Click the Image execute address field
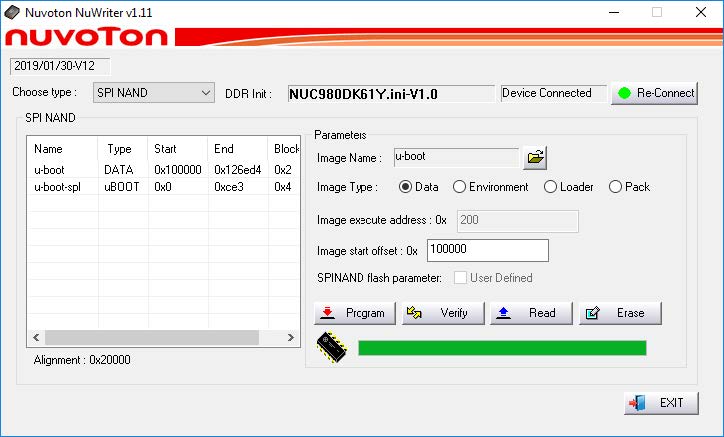The width and height of the screenshot is (724, 437). [x=518, y=221]
